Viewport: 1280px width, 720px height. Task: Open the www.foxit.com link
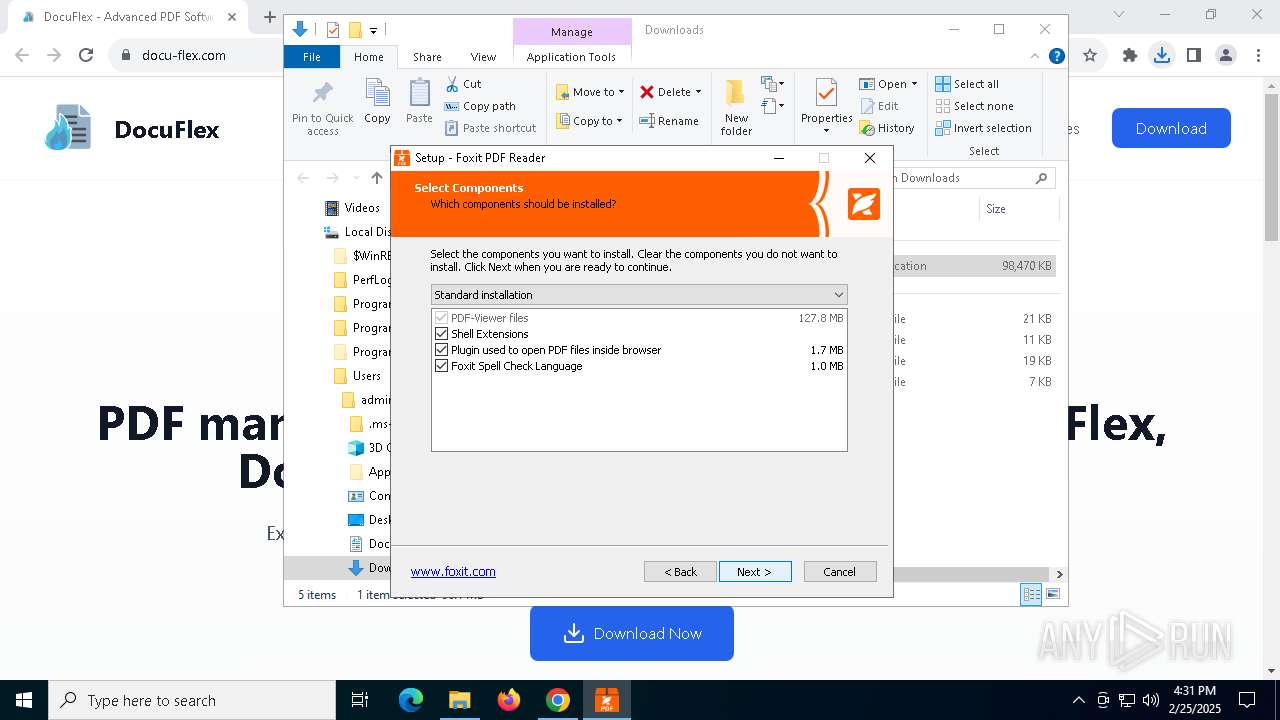453,572
